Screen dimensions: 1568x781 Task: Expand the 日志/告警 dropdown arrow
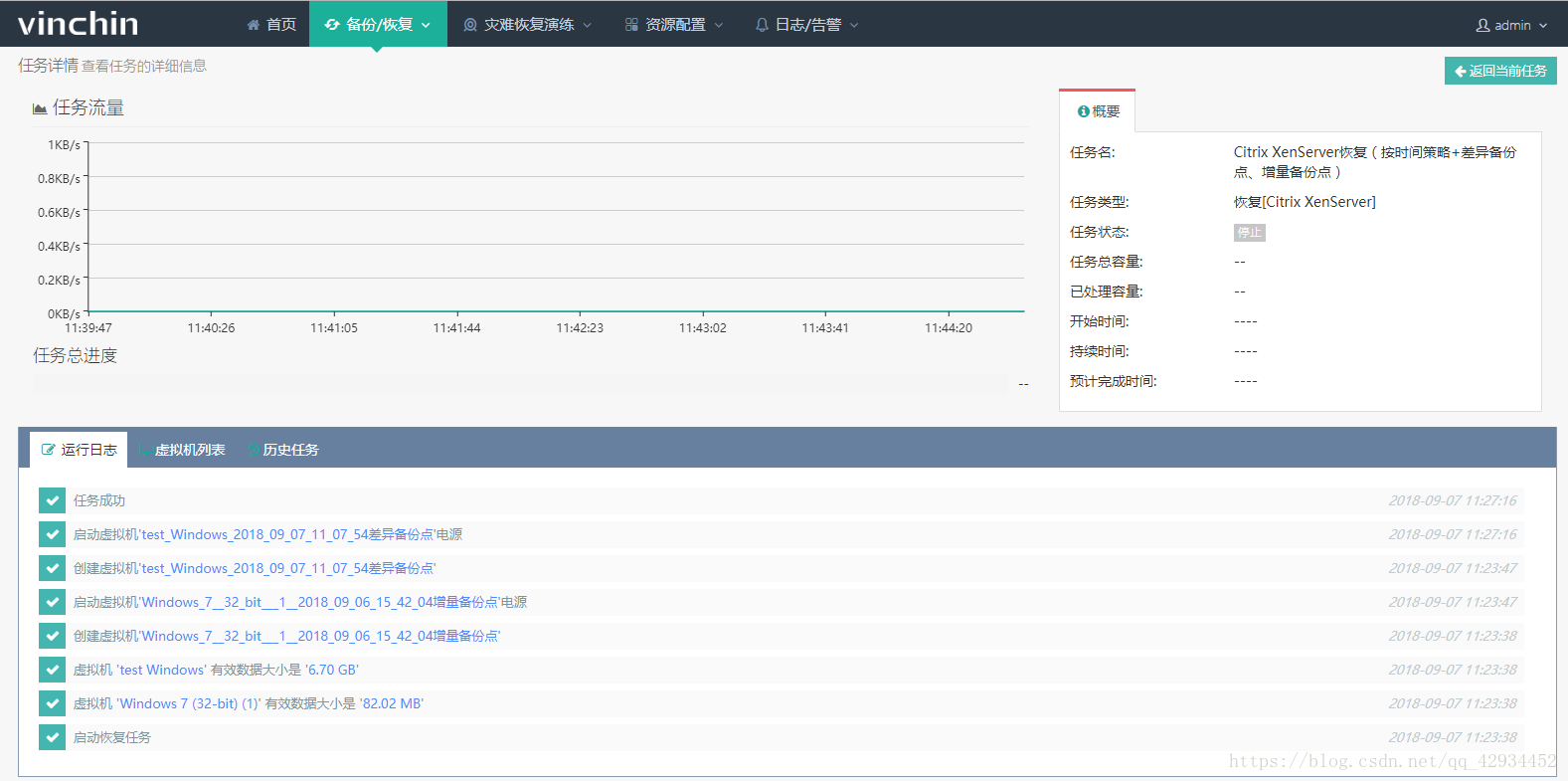point(854,25)
